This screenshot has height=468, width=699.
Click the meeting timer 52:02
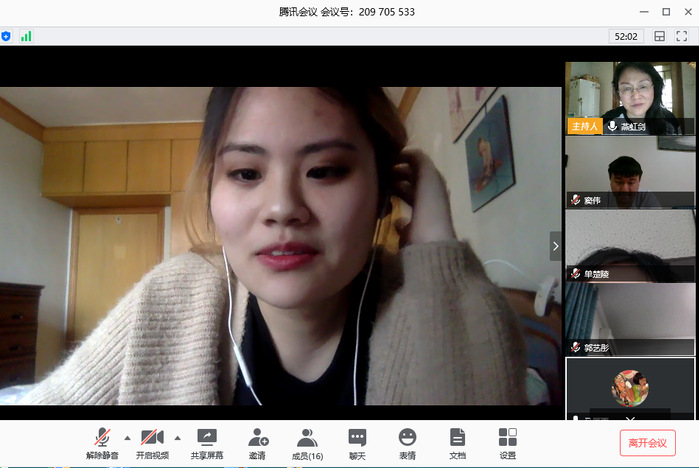(626, 36)
